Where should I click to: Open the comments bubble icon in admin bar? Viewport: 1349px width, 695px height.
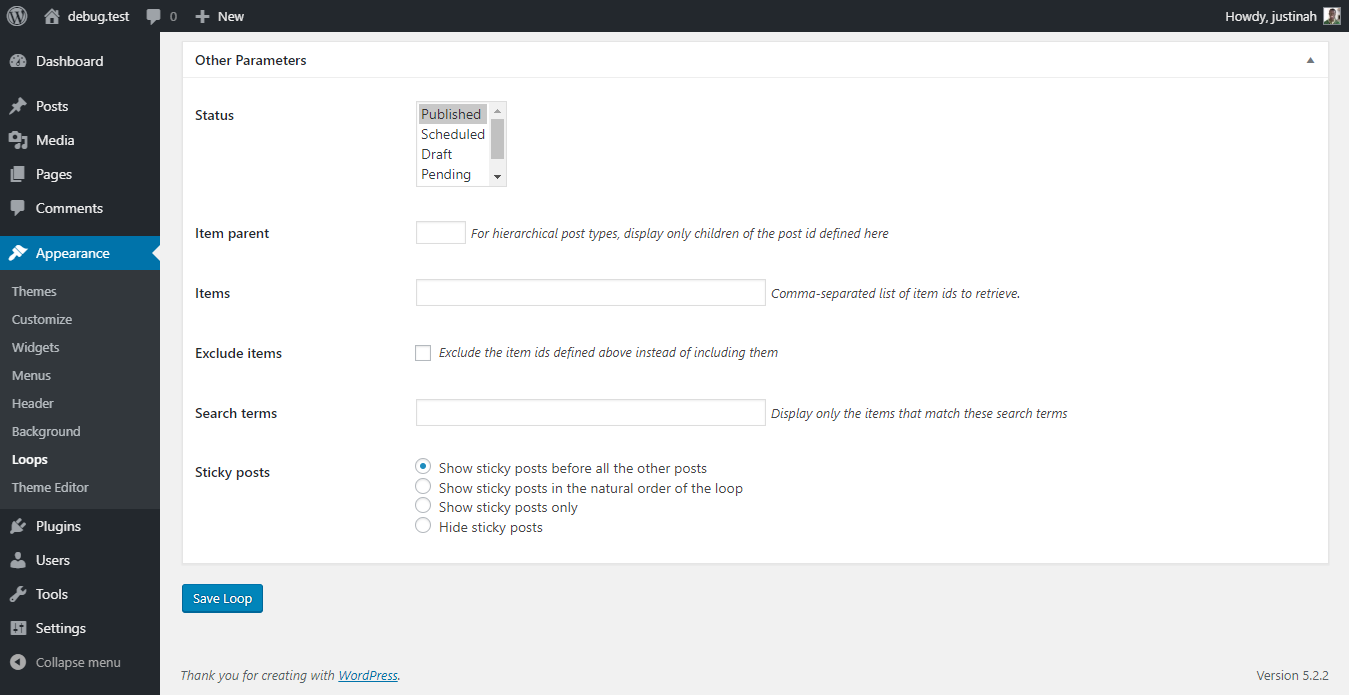coord(153,17)
